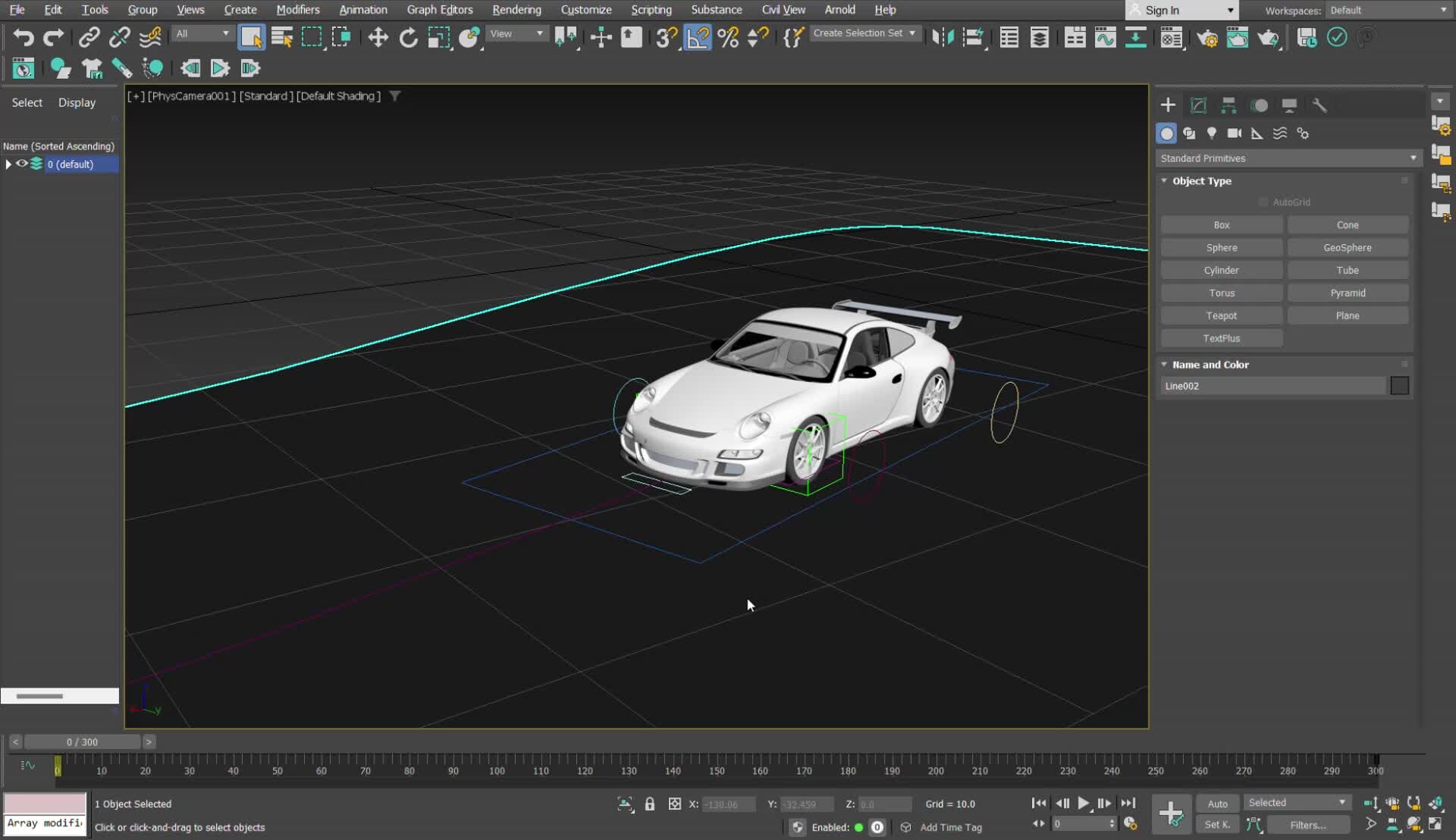Open the Cameras category in Create panel
This screenshot has height=840, width=1456.
tap(1235, 133)
